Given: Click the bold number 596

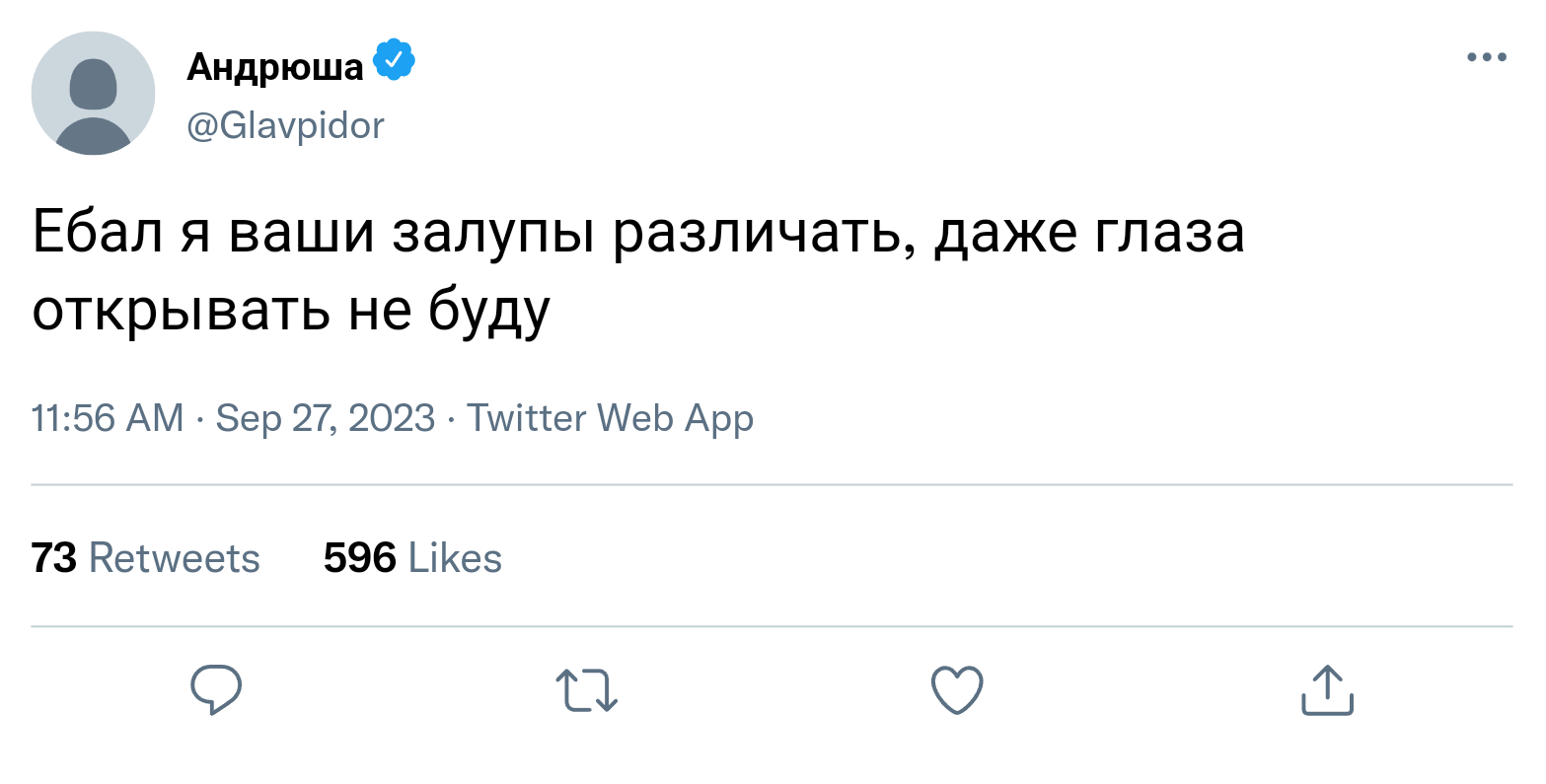Looking at the screenshot, I should tap(360, 558).
